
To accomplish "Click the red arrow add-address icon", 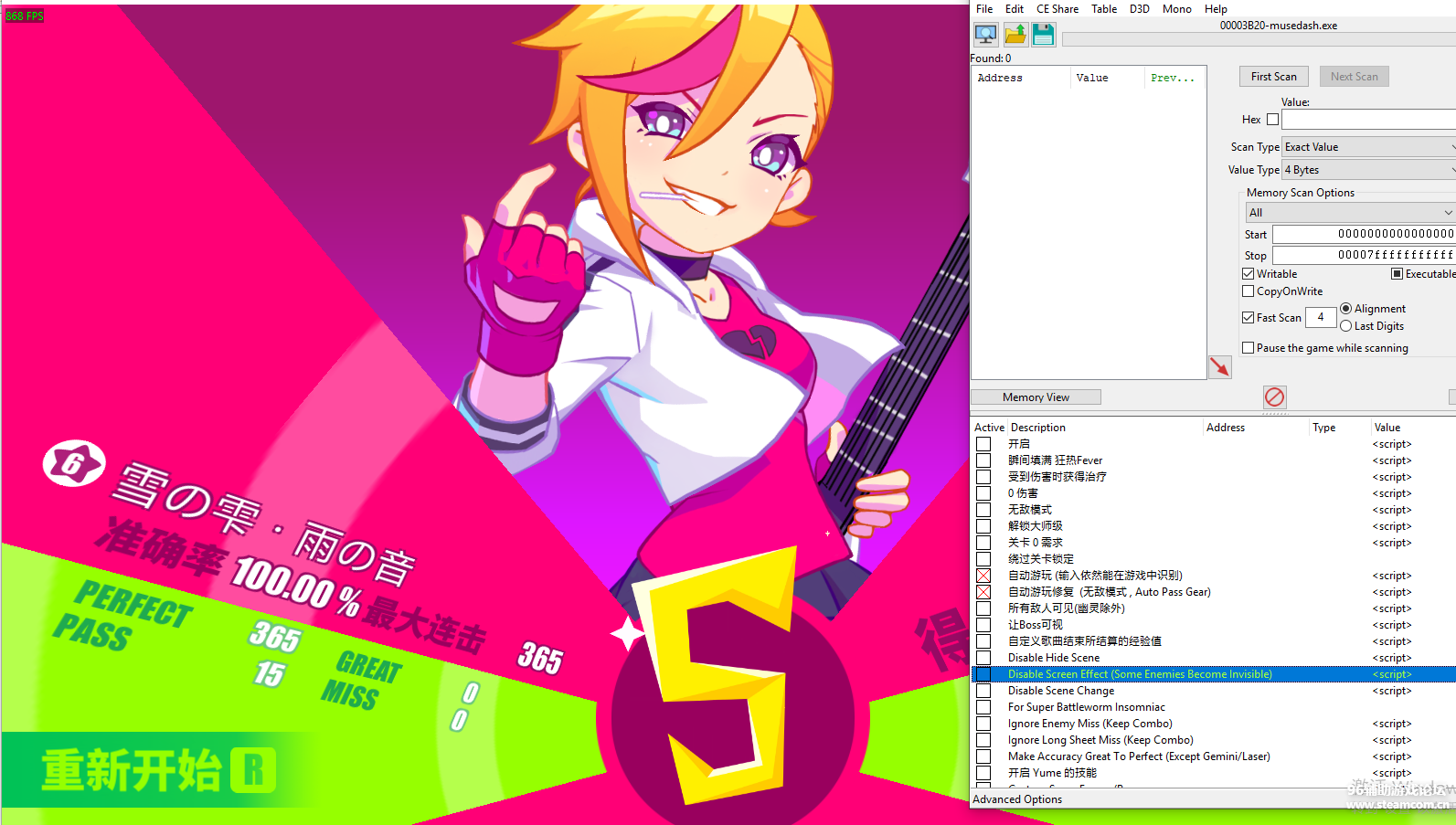I will [x=1220, y=367].
